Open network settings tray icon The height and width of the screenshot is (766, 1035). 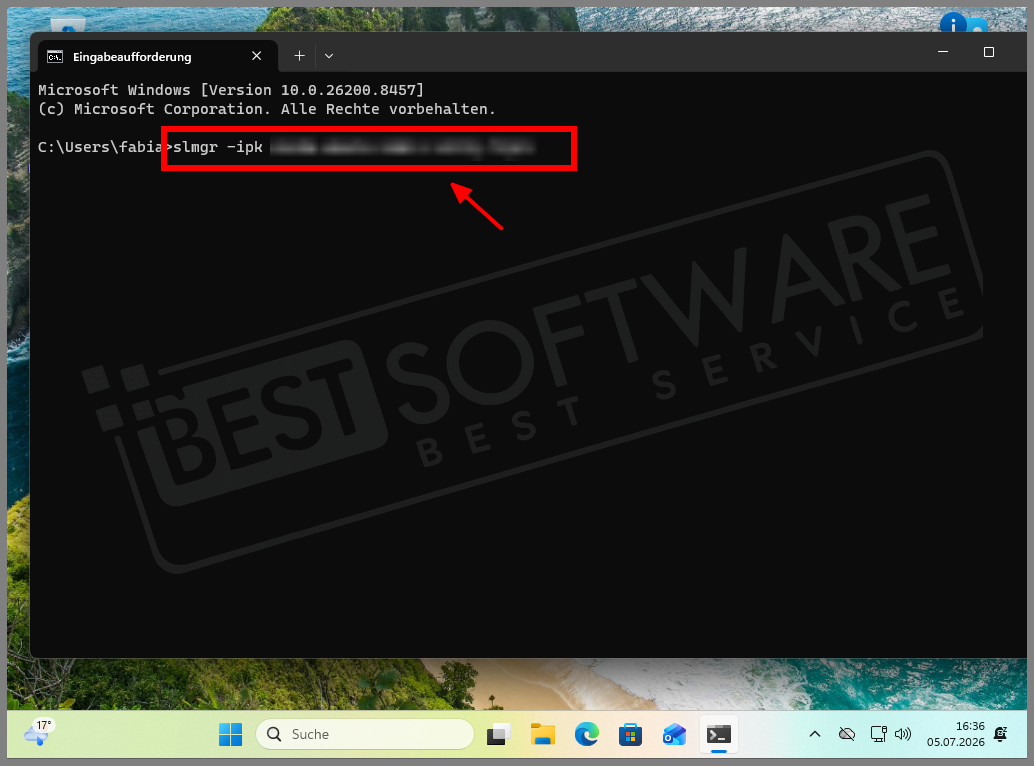point(879,734)
